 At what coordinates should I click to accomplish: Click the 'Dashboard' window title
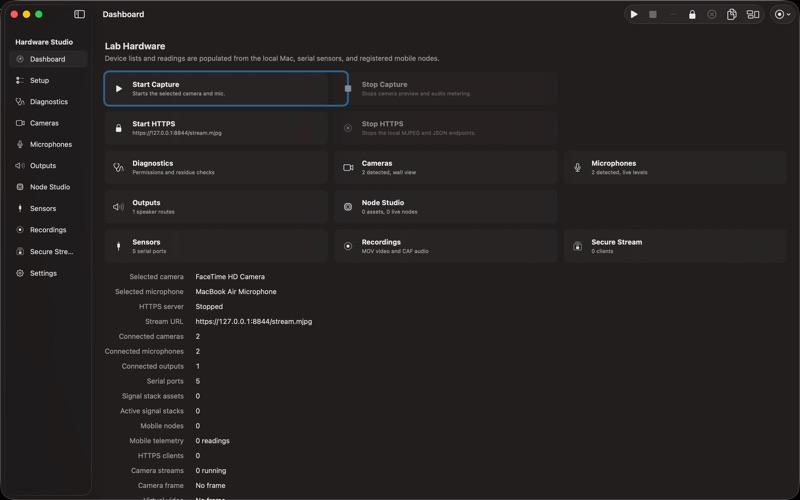123,14
